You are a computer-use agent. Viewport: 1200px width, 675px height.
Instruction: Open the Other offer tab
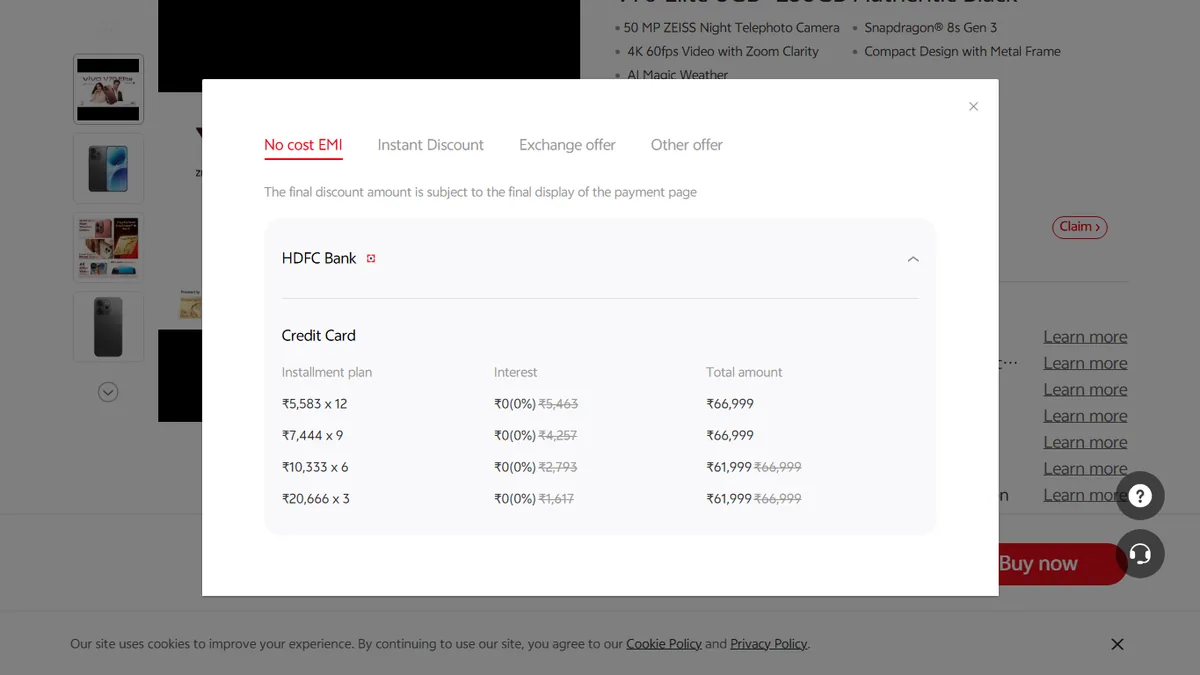686,145
